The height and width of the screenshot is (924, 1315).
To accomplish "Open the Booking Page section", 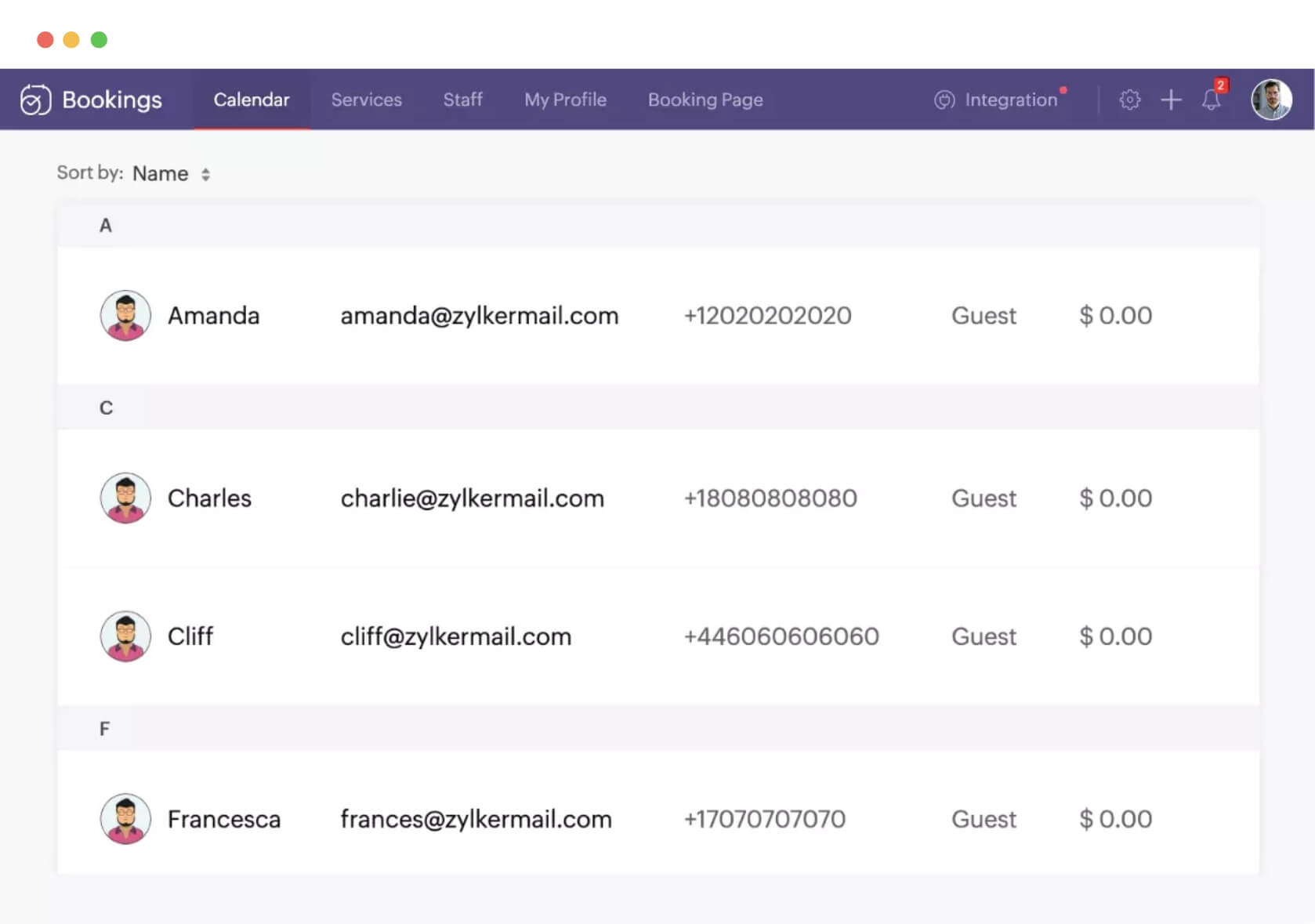I will [705, 100].
